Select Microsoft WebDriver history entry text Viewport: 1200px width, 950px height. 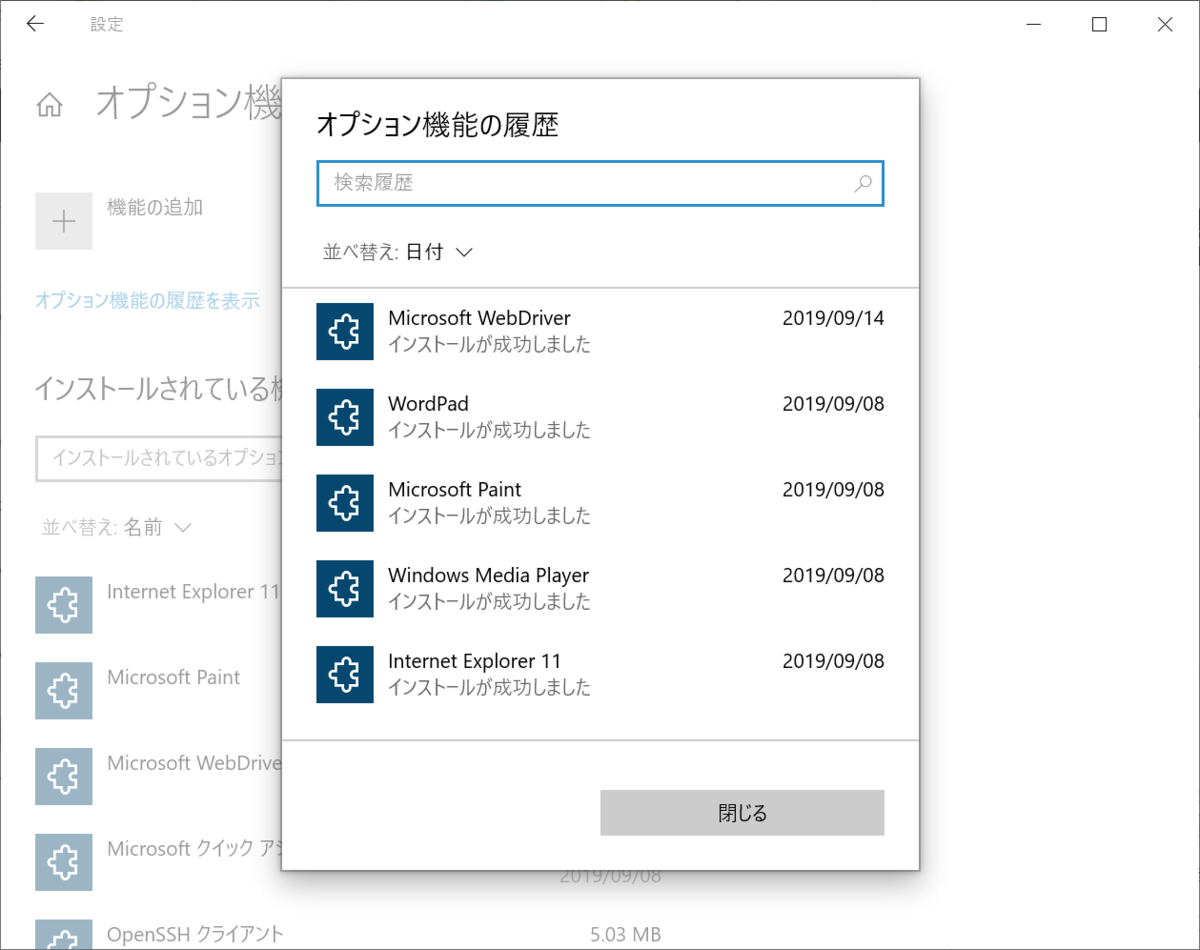coord(479,319)
